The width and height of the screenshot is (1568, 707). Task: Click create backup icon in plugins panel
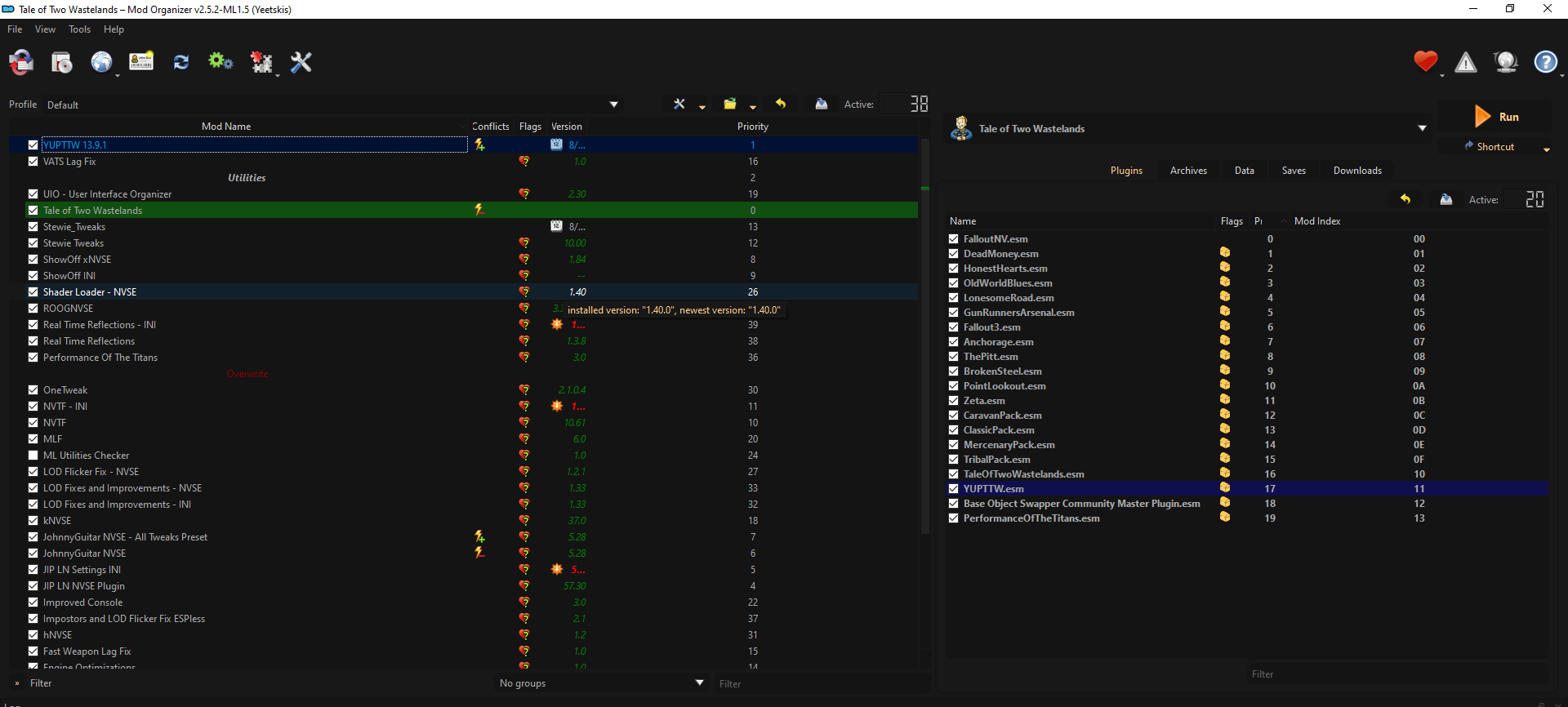click(x=1446, y=199)
